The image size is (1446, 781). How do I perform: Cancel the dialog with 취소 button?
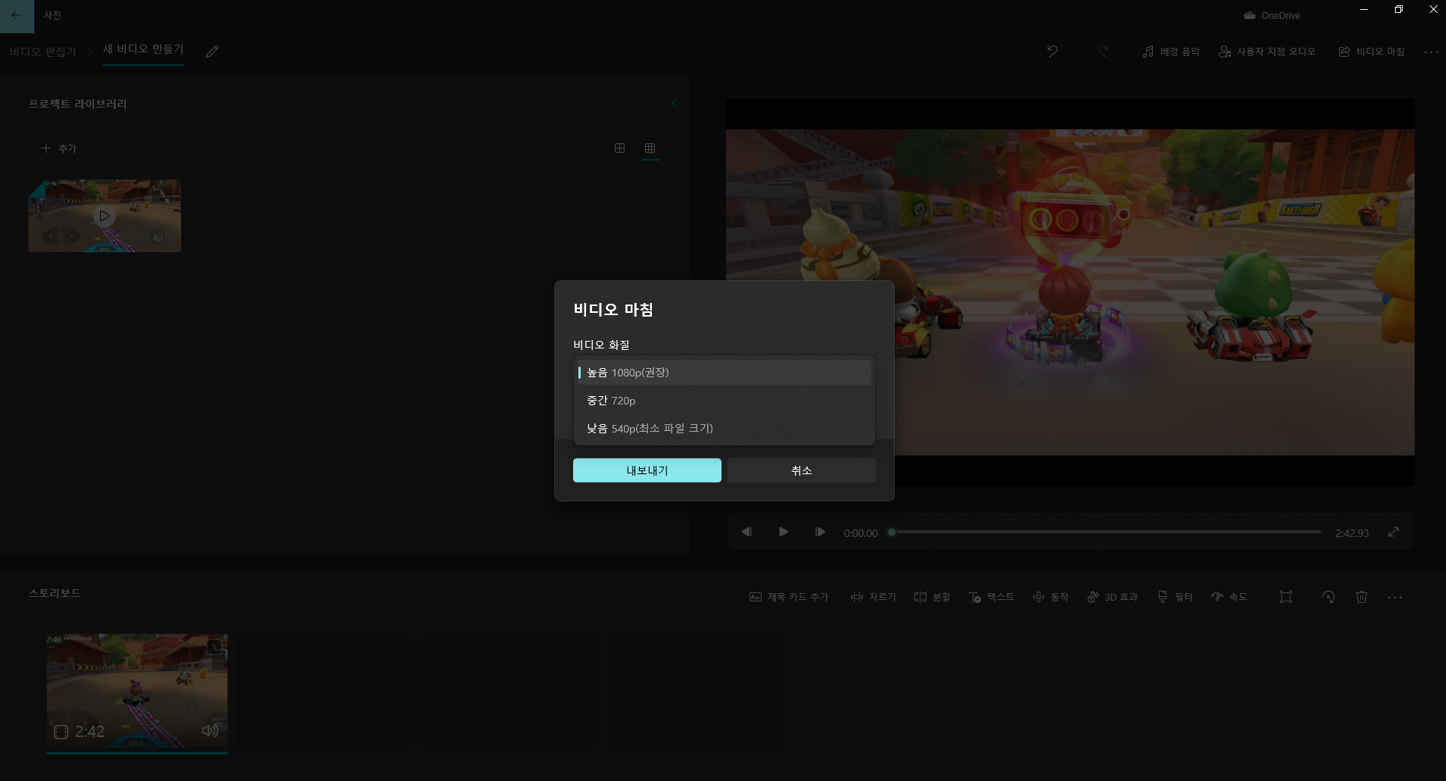click(801, 470)
